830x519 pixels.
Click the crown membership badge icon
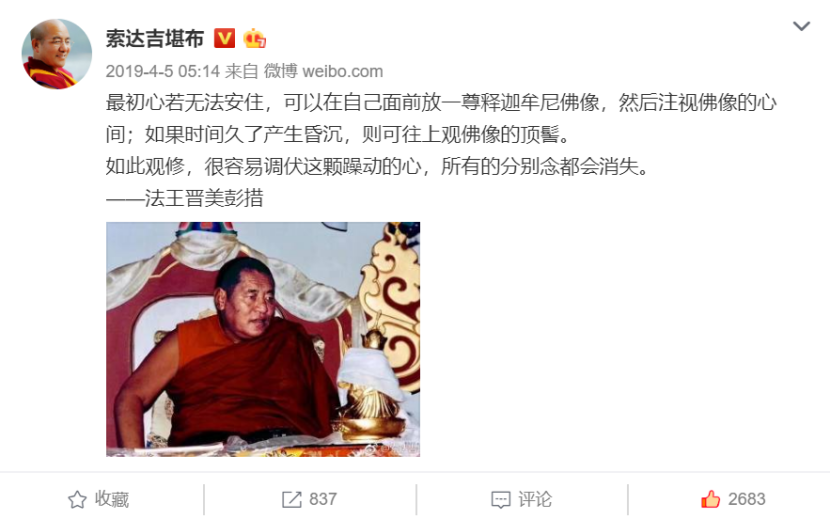click(x=254, y=38)
